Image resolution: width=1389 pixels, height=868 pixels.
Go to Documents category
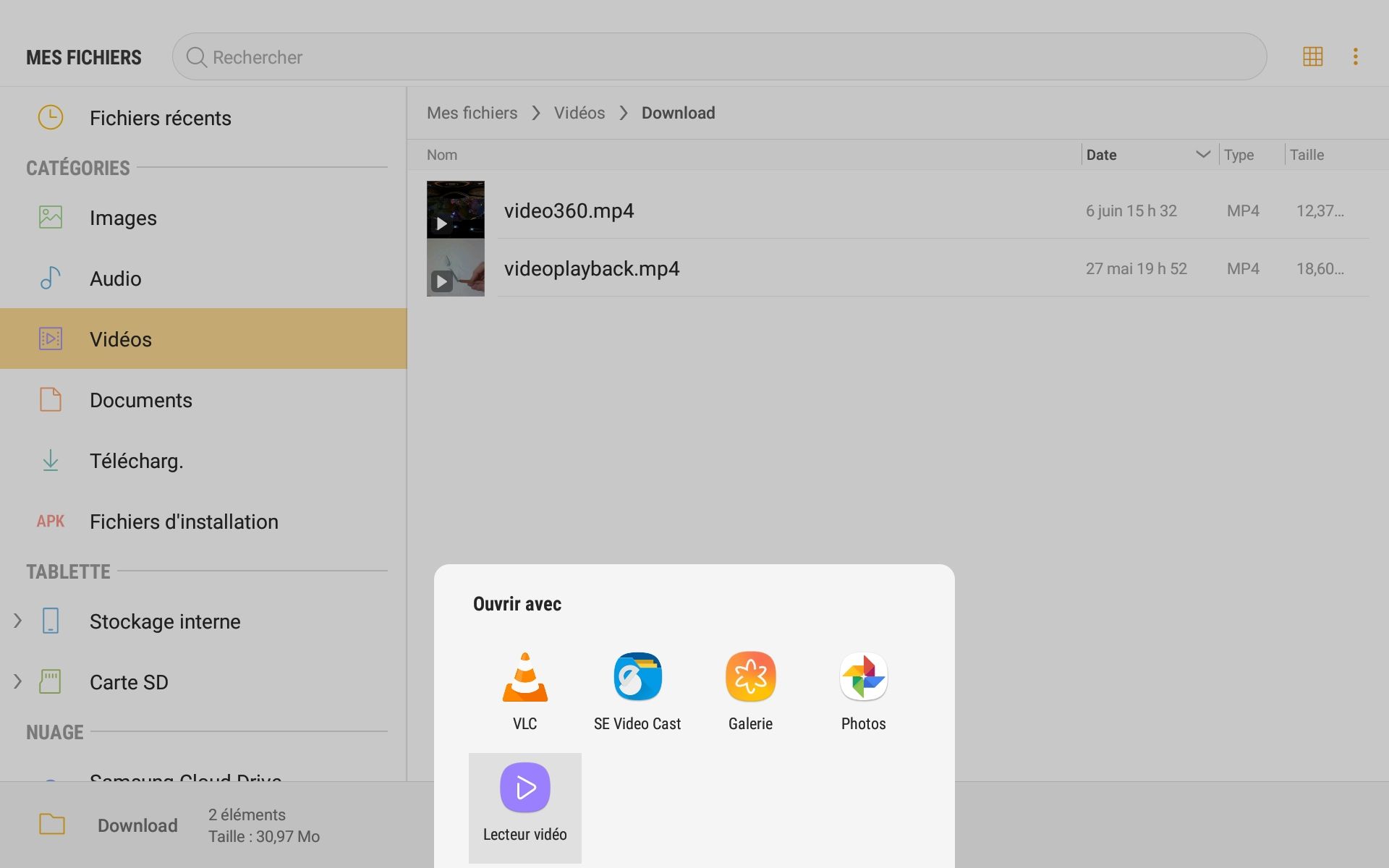tap(141, 400)
